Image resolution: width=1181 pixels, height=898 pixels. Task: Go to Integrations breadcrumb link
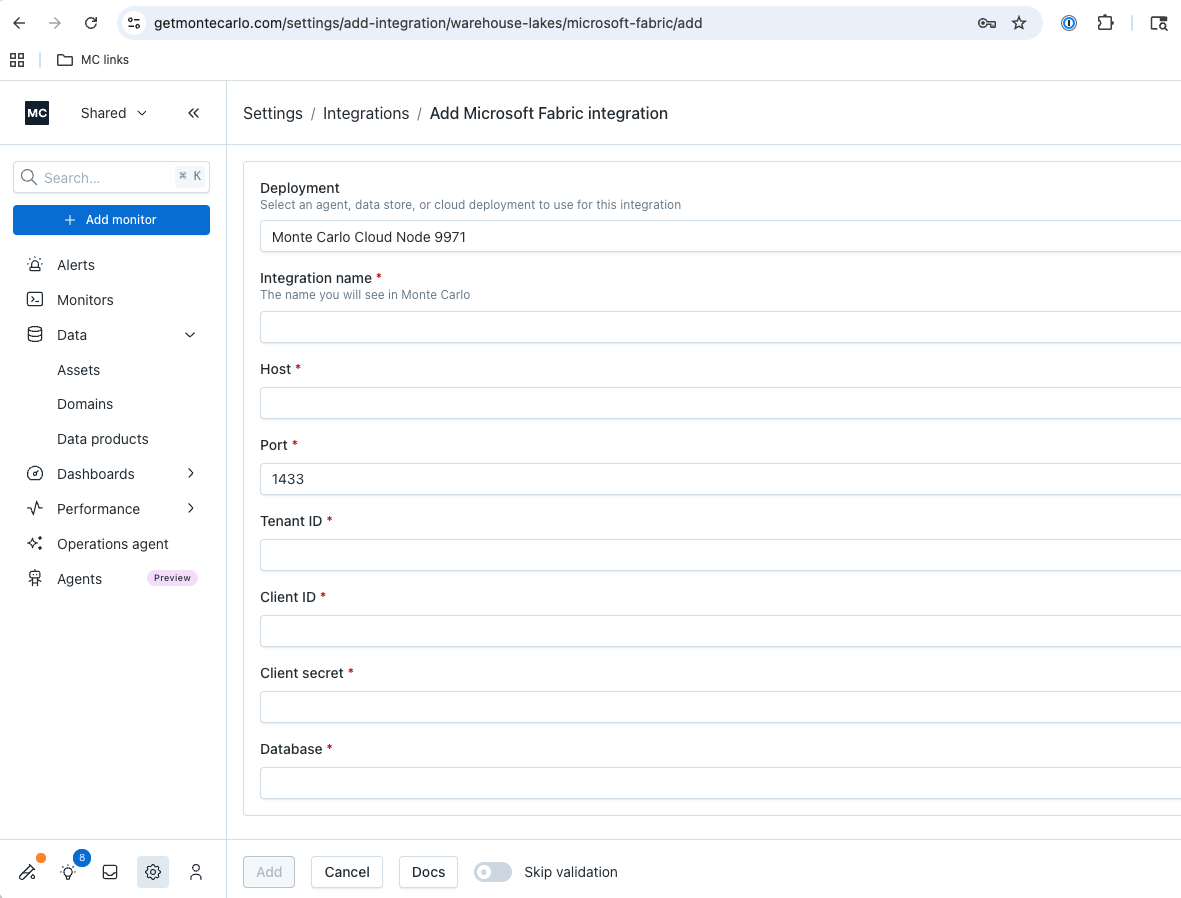(366, 113)
